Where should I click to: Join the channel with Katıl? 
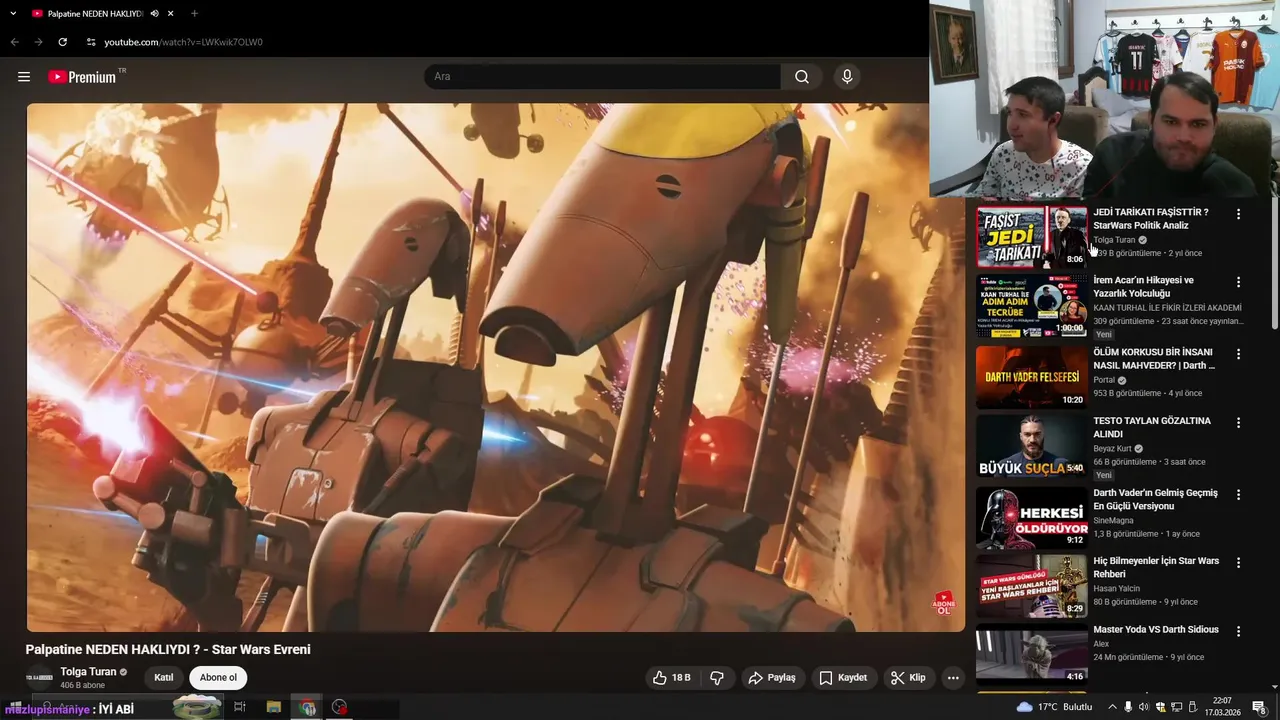pos(164,677)
